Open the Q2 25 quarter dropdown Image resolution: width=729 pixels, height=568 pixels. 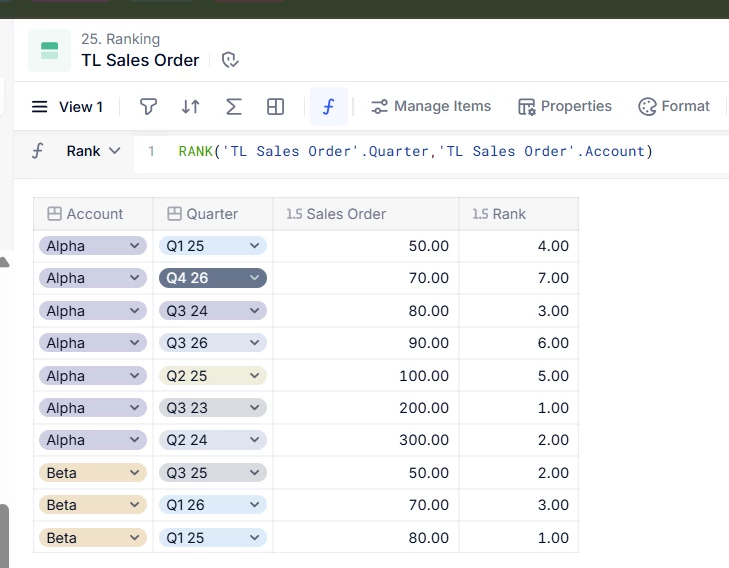click(255, 376)
